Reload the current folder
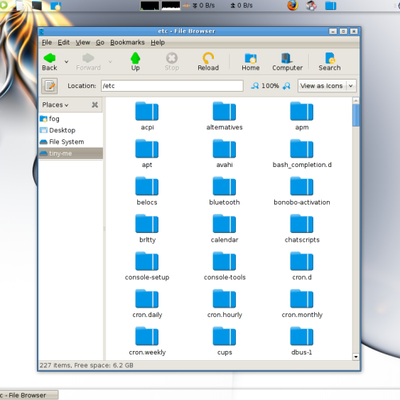This screenshot has width=400, height=400. click(208, 62)
